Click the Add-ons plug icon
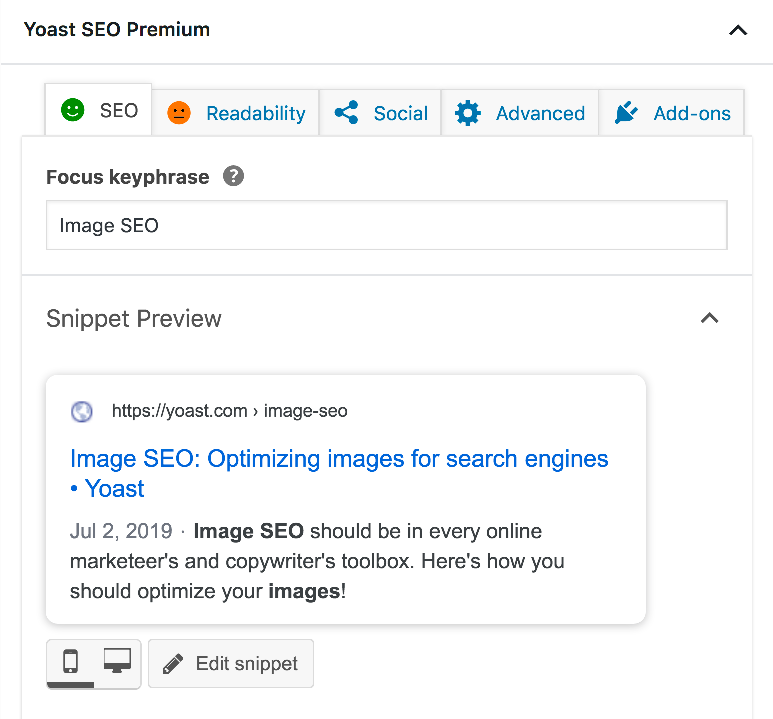Viewport: 773px width, 719px height. tap(627, 113)
